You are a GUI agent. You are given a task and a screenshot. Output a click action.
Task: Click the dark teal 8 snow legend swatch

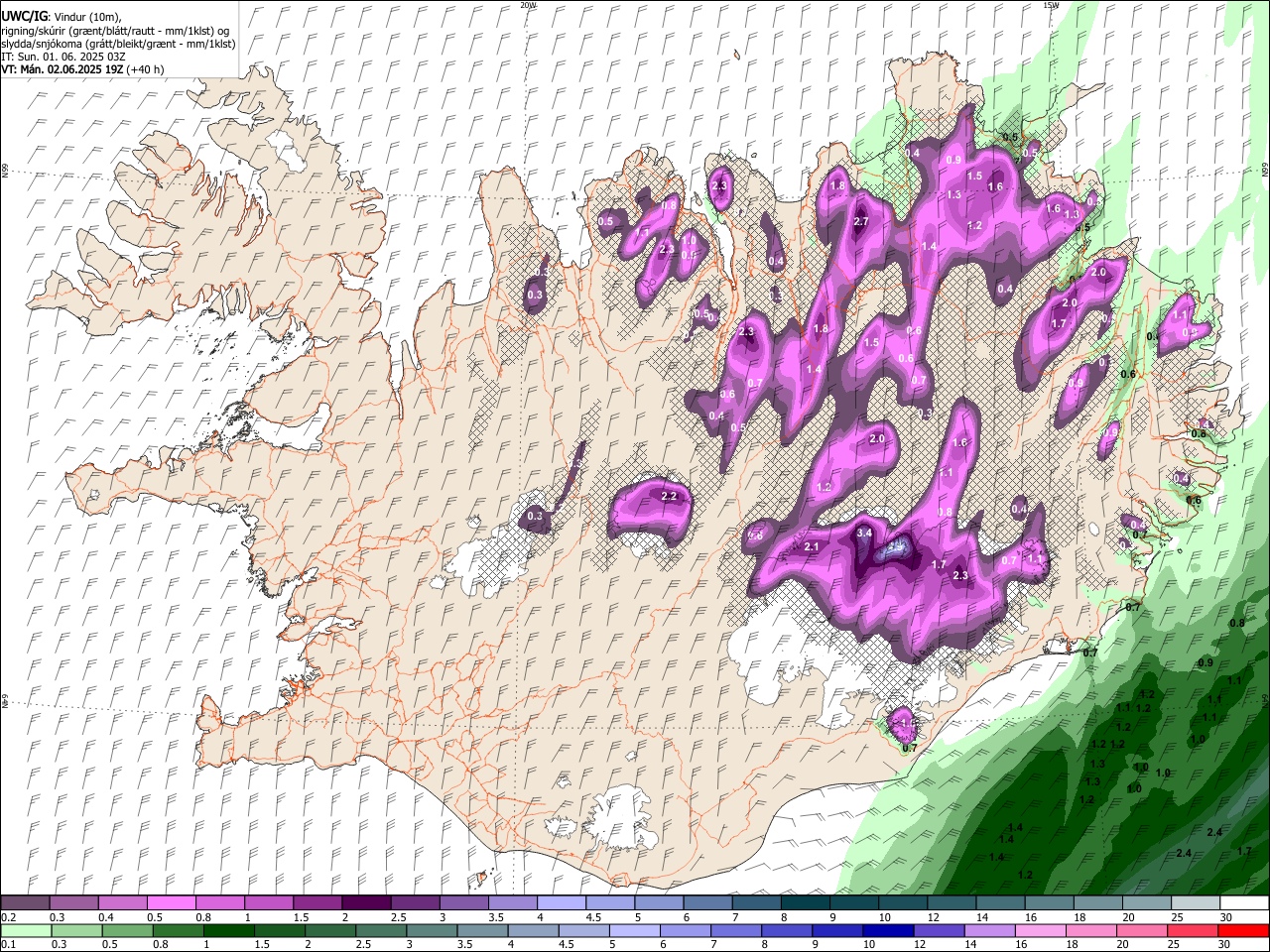point(805,903)
